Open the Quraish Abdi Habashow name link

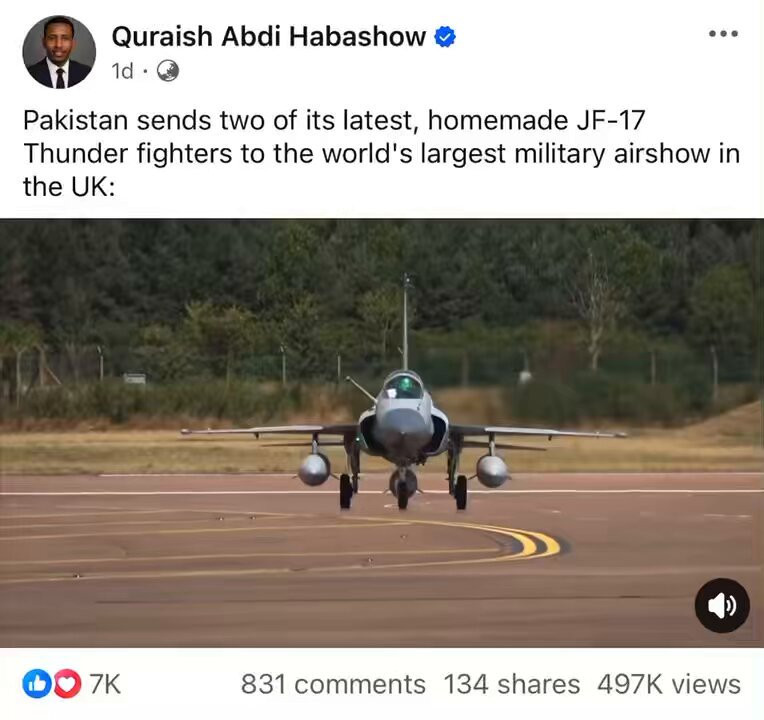point(268,37)
